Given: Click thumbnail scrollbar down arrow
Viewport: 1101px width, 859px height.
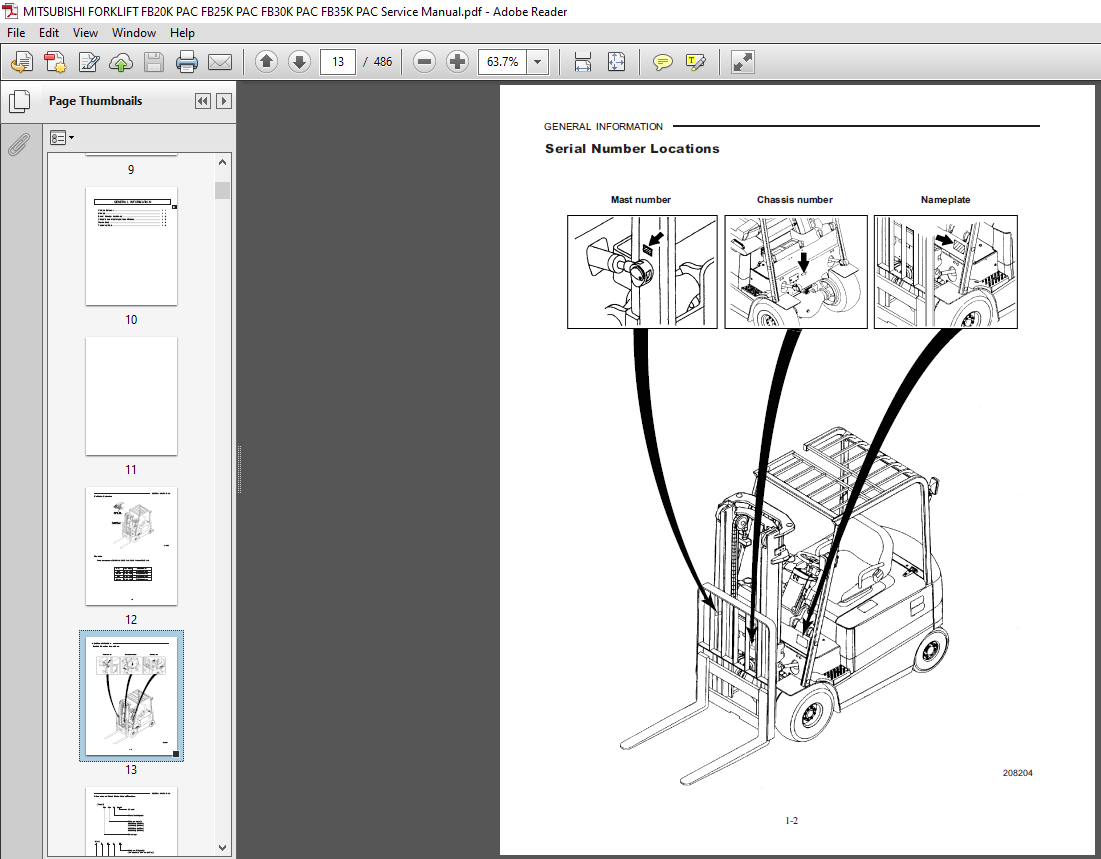Looking at the screenshot, I should [223, 848].
